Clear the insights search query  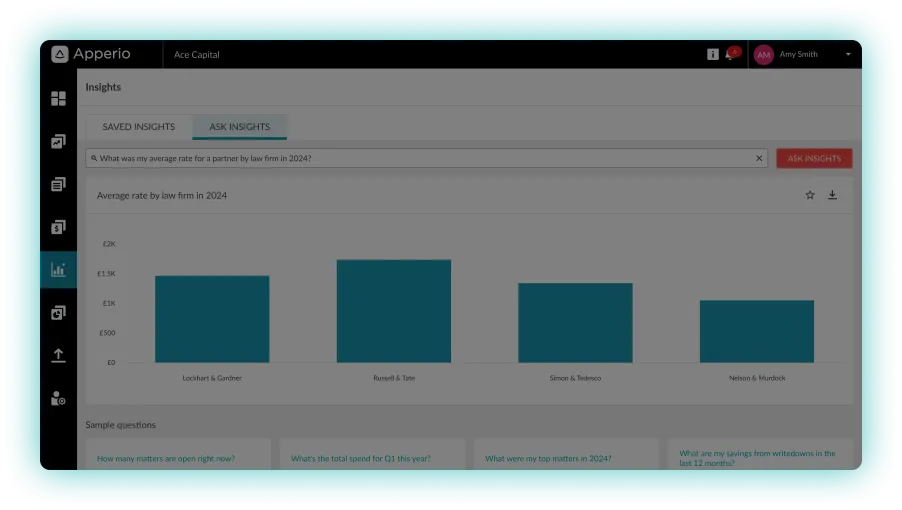(759, 158)
